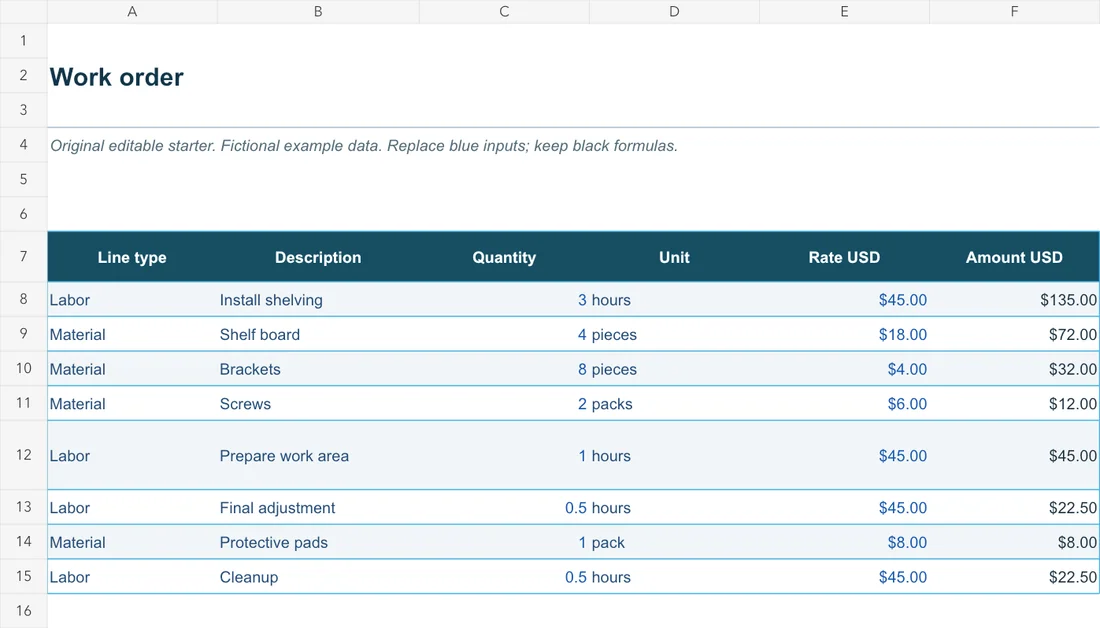This screenshot has width=1100, height=628.
Task: Select the 'Final adjustment' cell
Action: click(x=318, y=507)
